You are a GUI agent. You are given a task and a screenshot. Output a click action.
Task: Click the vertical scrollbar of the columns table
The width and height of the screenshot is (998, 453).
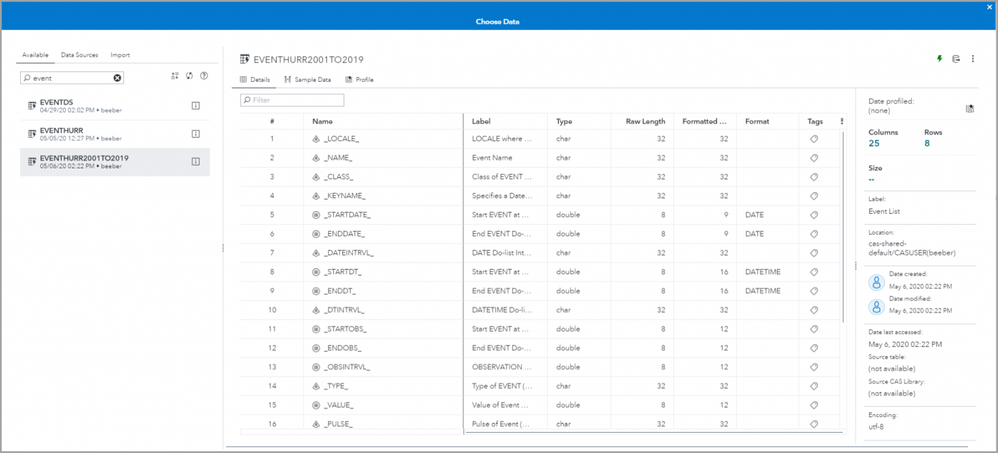click(x=844, y=227)
